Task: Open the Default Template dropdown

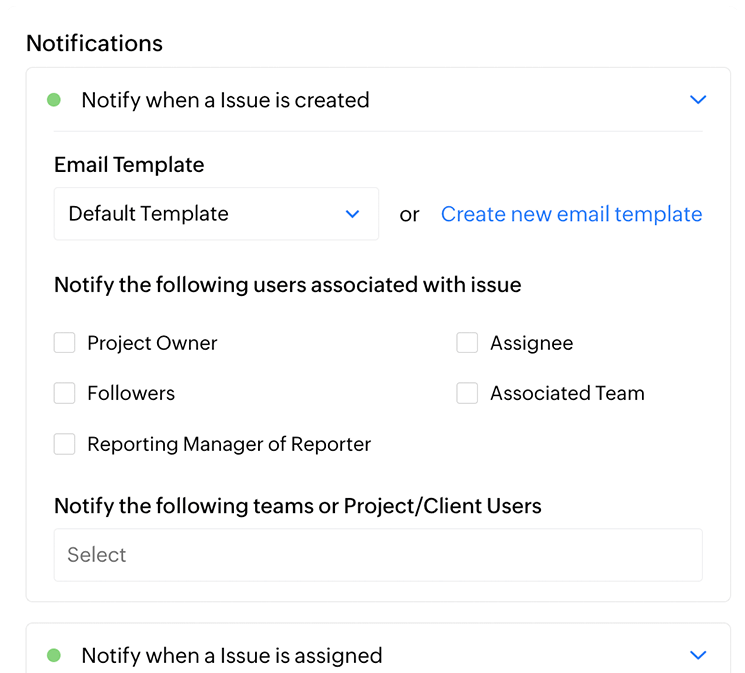Action: (x=216, y=214)
